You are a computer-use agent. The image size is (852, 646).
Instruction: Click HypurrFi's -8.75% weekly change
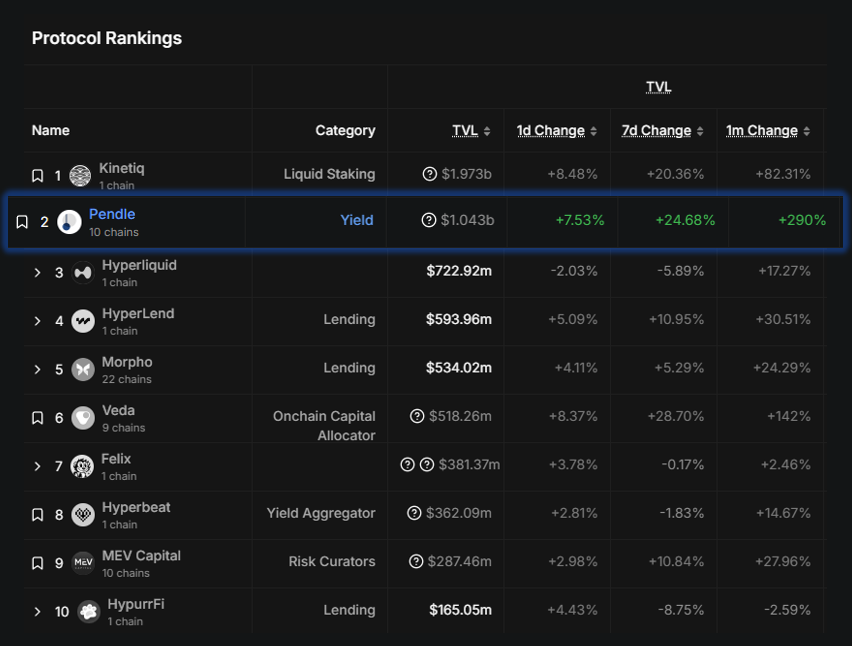click(681, 610)
